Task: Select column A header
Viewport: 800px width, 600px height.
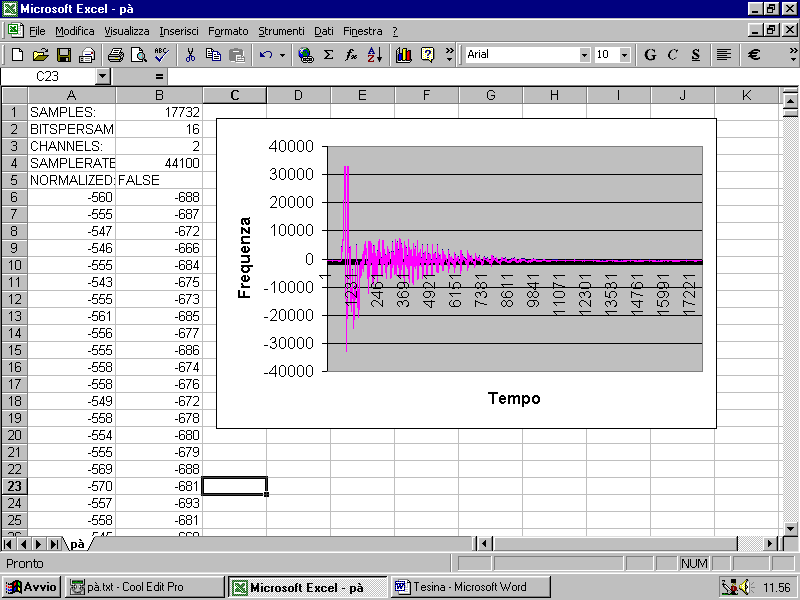Action: (x=71, y=95)
